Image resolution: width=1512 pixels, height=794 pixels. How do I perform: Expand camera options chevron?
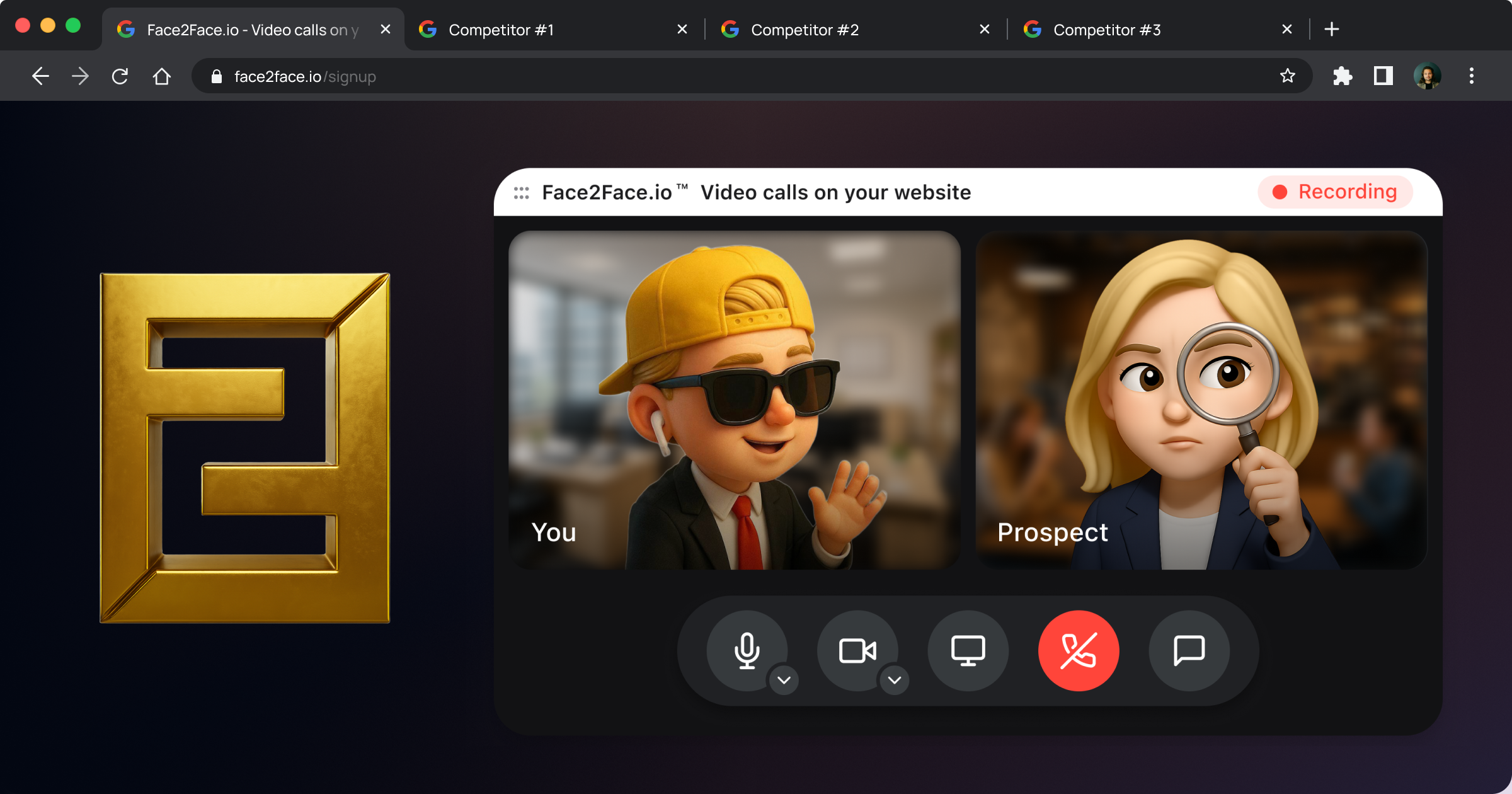tap(895, 680)
